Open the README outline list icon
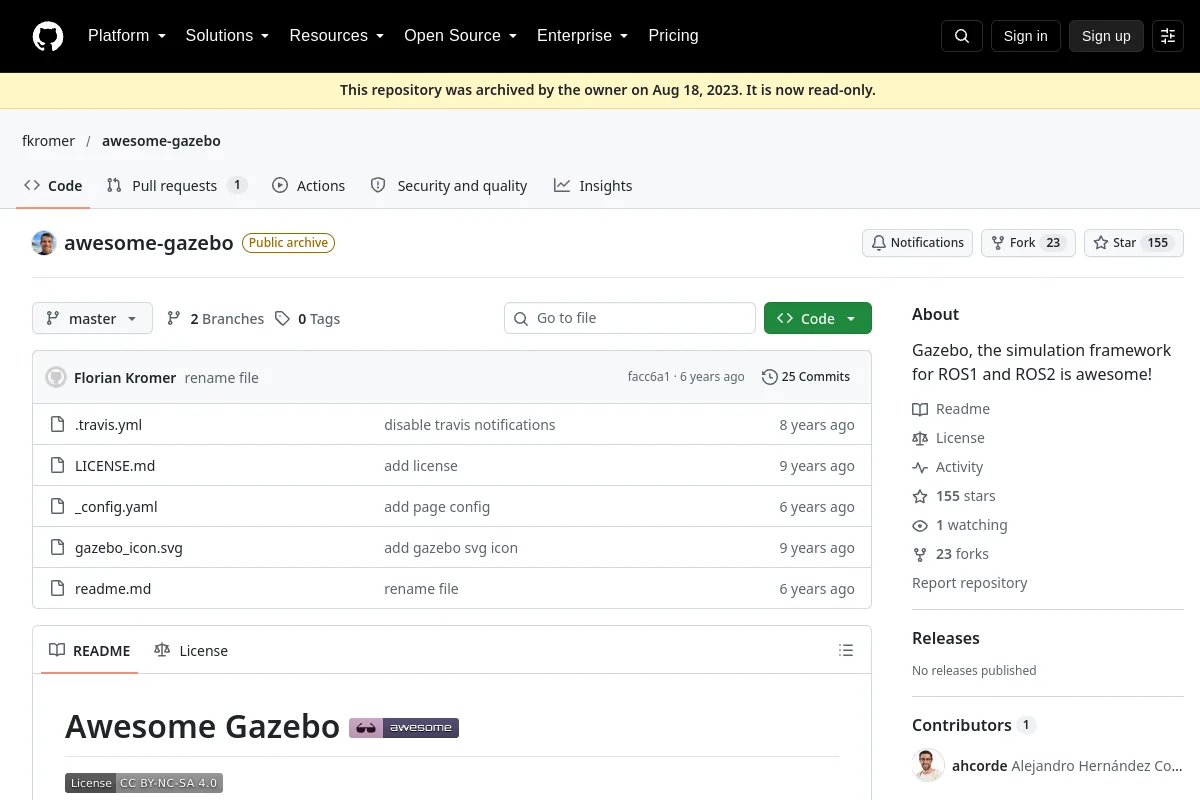This screenshot has height=800, width=1200. [x=846, y=650]
